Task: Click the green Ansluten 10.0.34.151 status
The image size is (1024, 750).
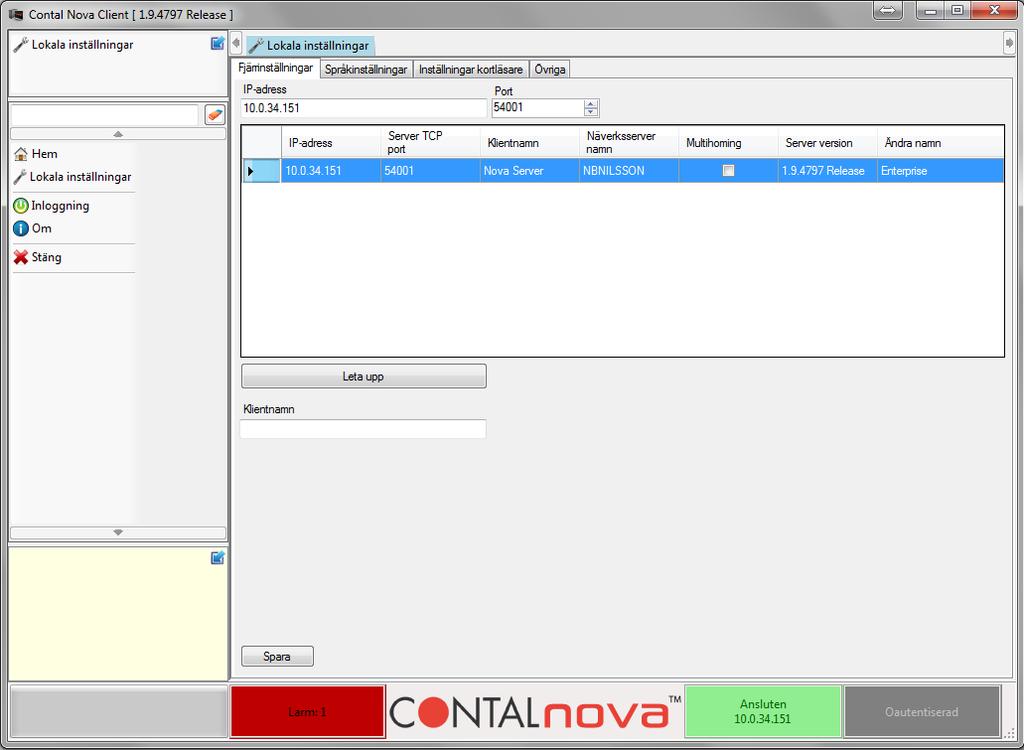Action: 763,711
